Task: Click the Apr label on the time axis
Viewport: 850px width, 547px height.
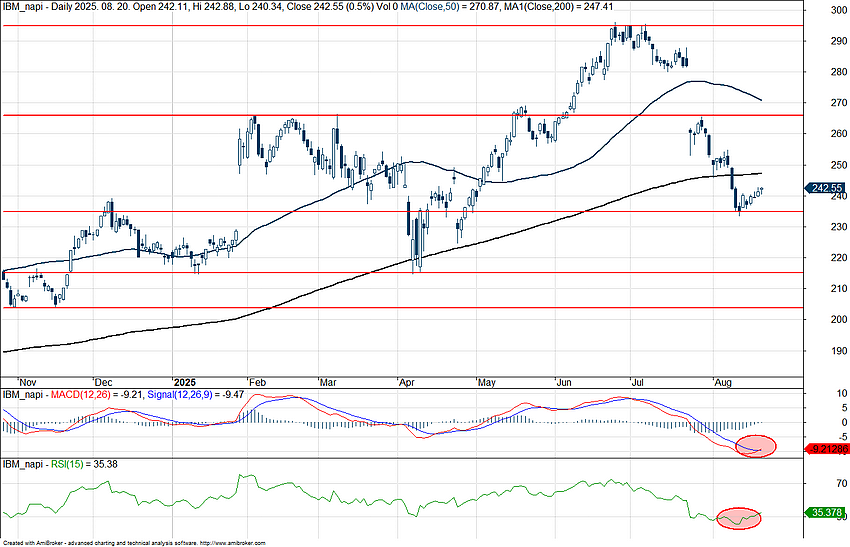Action: pyautogui.click(x=407, y=383)
